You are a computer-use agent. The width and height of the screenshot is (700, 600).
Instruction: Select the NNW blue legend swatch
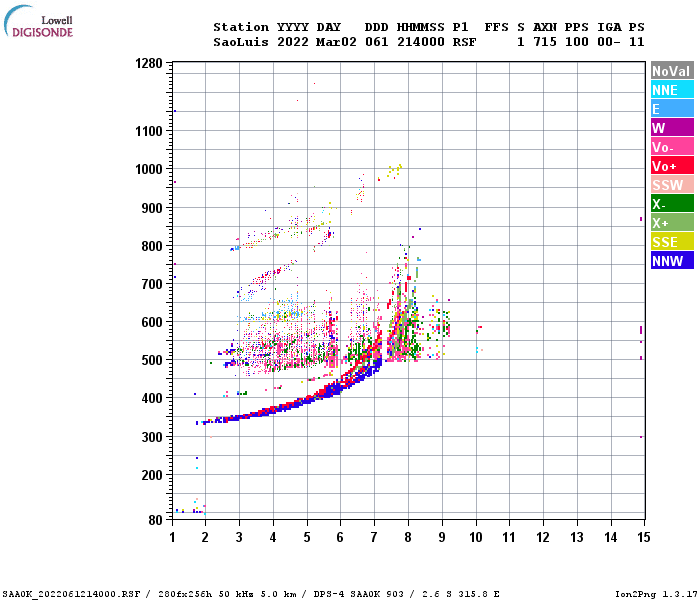point(672,261)
